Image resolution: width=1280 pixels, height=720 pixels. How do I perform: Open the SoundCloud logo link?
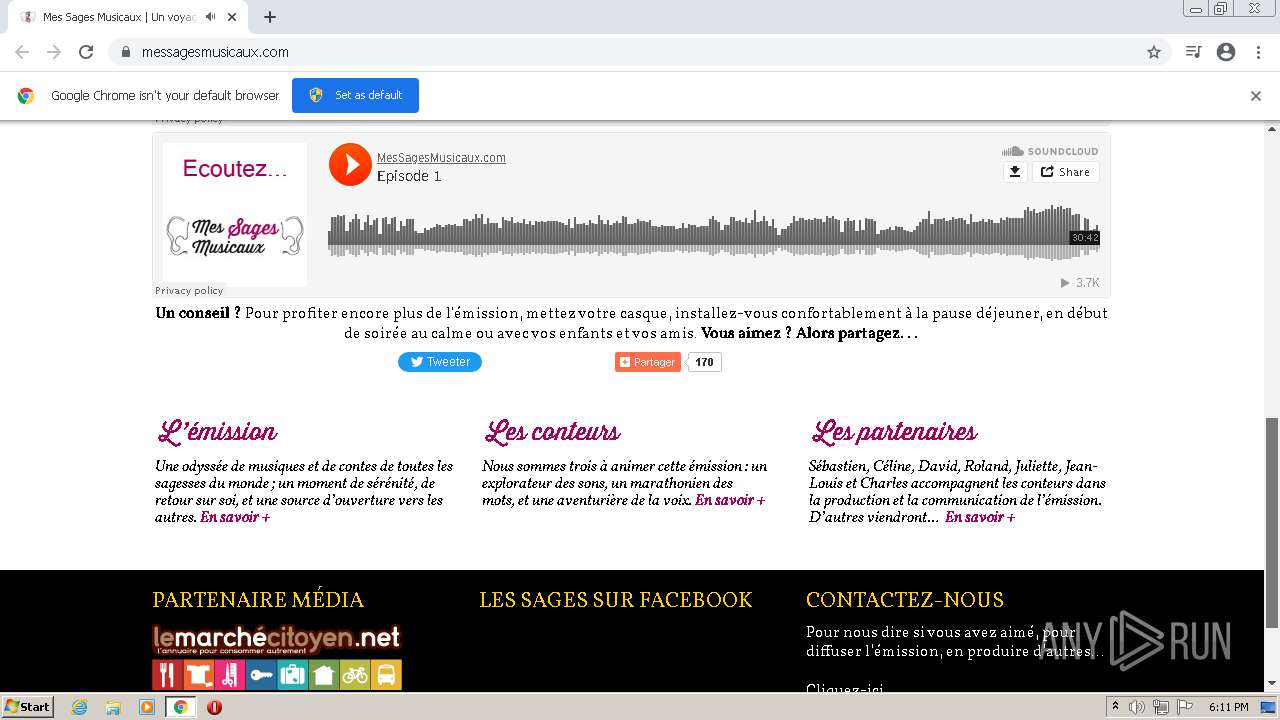click(1050, 151)
